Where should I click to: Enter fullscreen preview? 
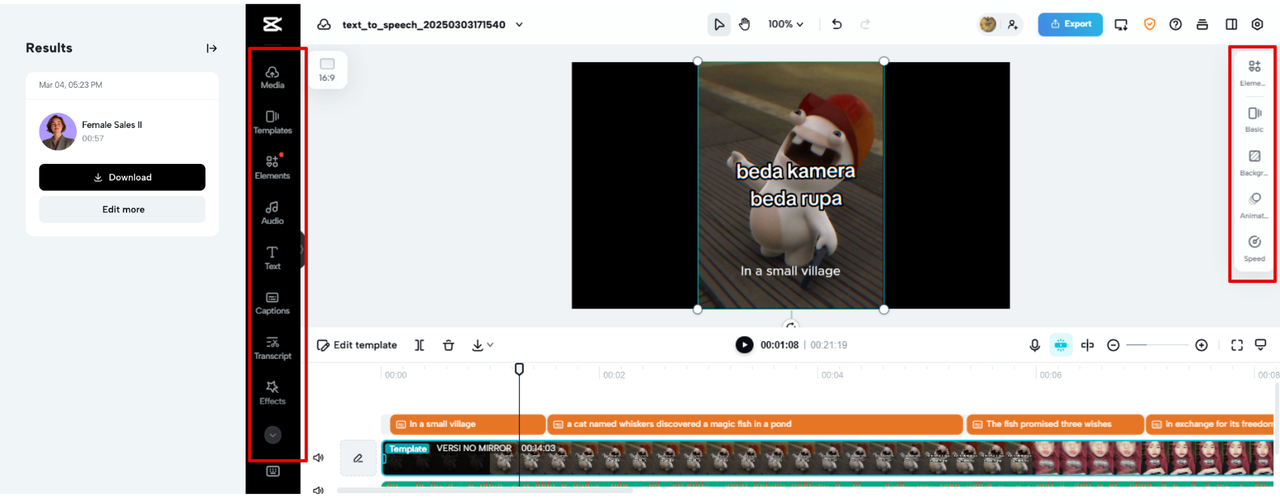[x=1237, y=345]
